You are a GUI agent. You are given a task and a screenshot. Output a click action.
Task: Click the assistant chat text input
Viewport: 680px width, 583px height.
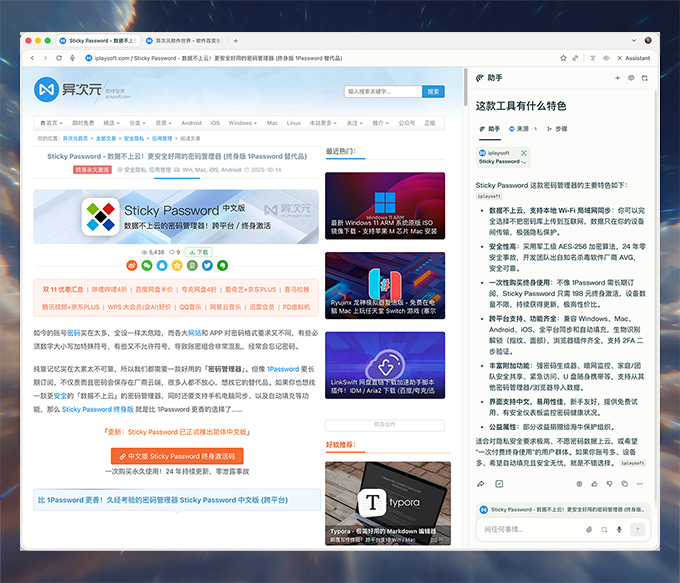531,529
